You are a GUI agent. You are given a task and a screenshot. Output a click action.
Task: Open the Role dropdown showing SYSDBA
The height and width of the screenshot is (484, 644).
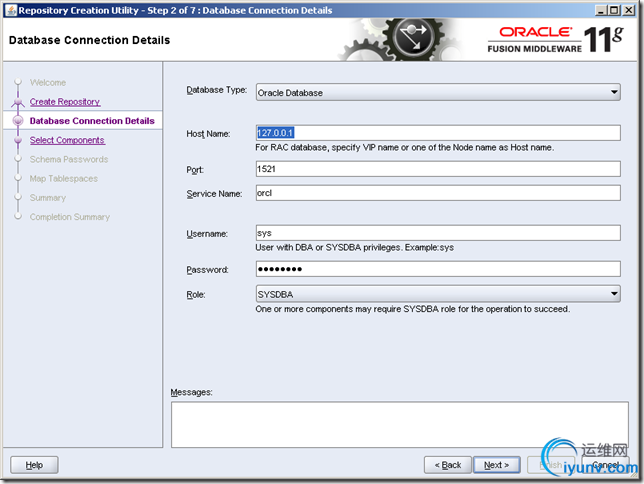pyautogui.click(x=438, y=294)
